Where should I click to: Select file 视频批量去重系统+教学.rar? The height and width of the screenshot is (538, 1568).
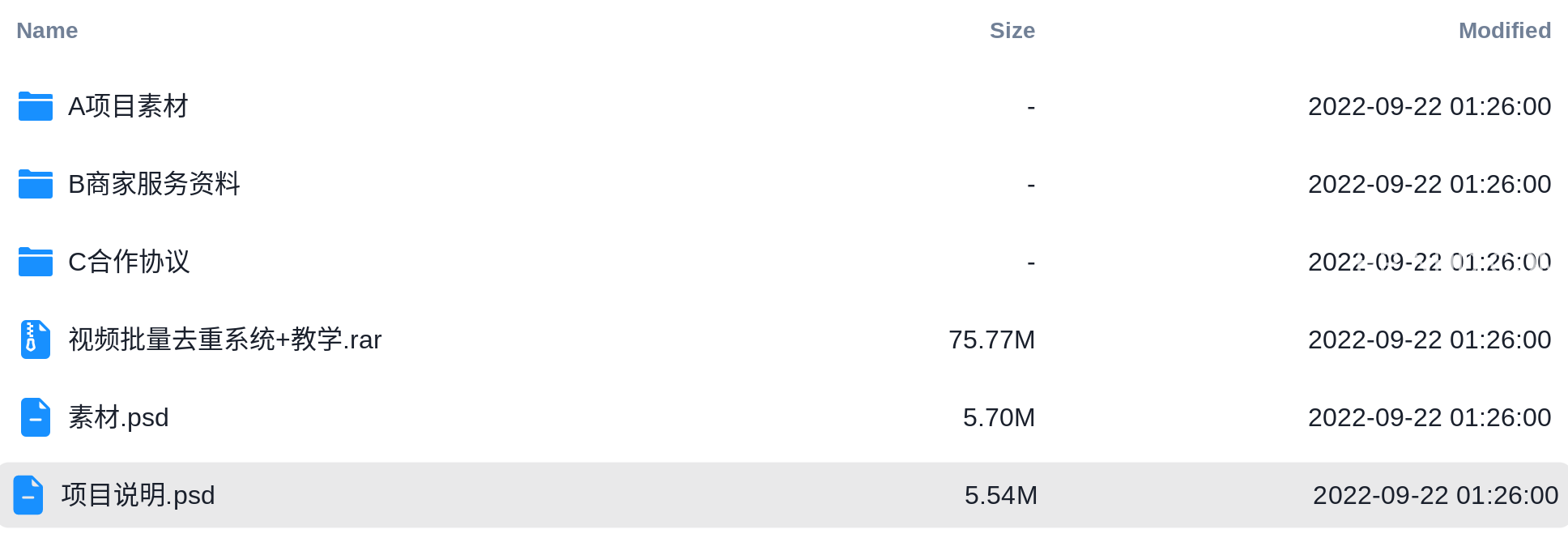click(x=225, y=339)
